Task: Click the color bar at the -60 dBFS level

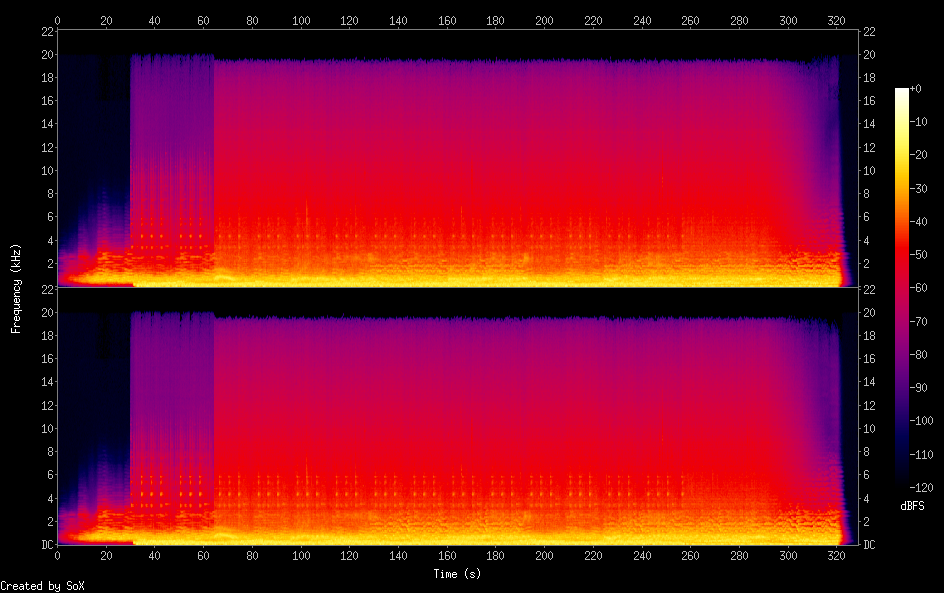Action: point(902,290)
